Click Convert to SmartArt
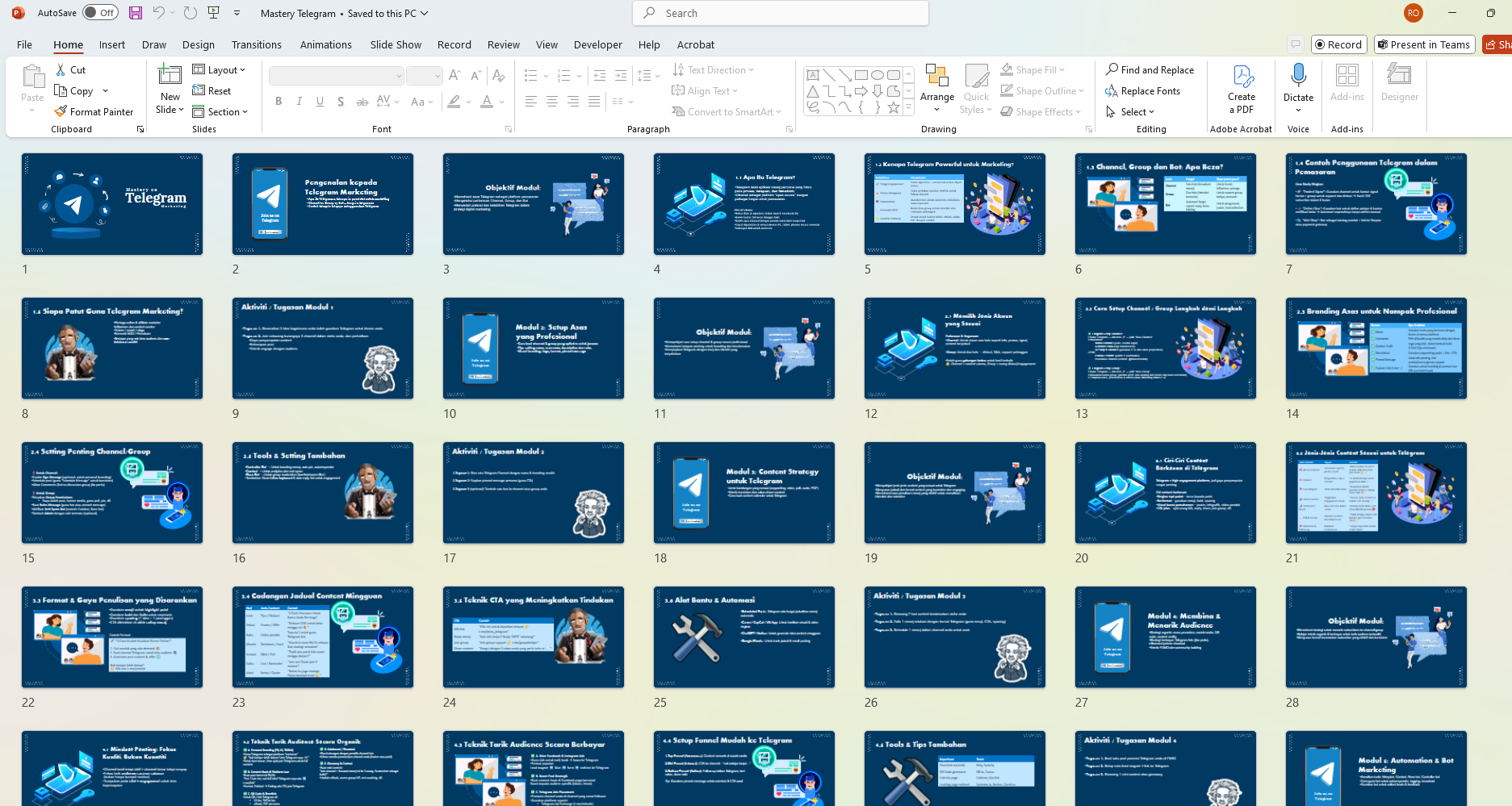 pyautogui.click(x=727, y=112)
